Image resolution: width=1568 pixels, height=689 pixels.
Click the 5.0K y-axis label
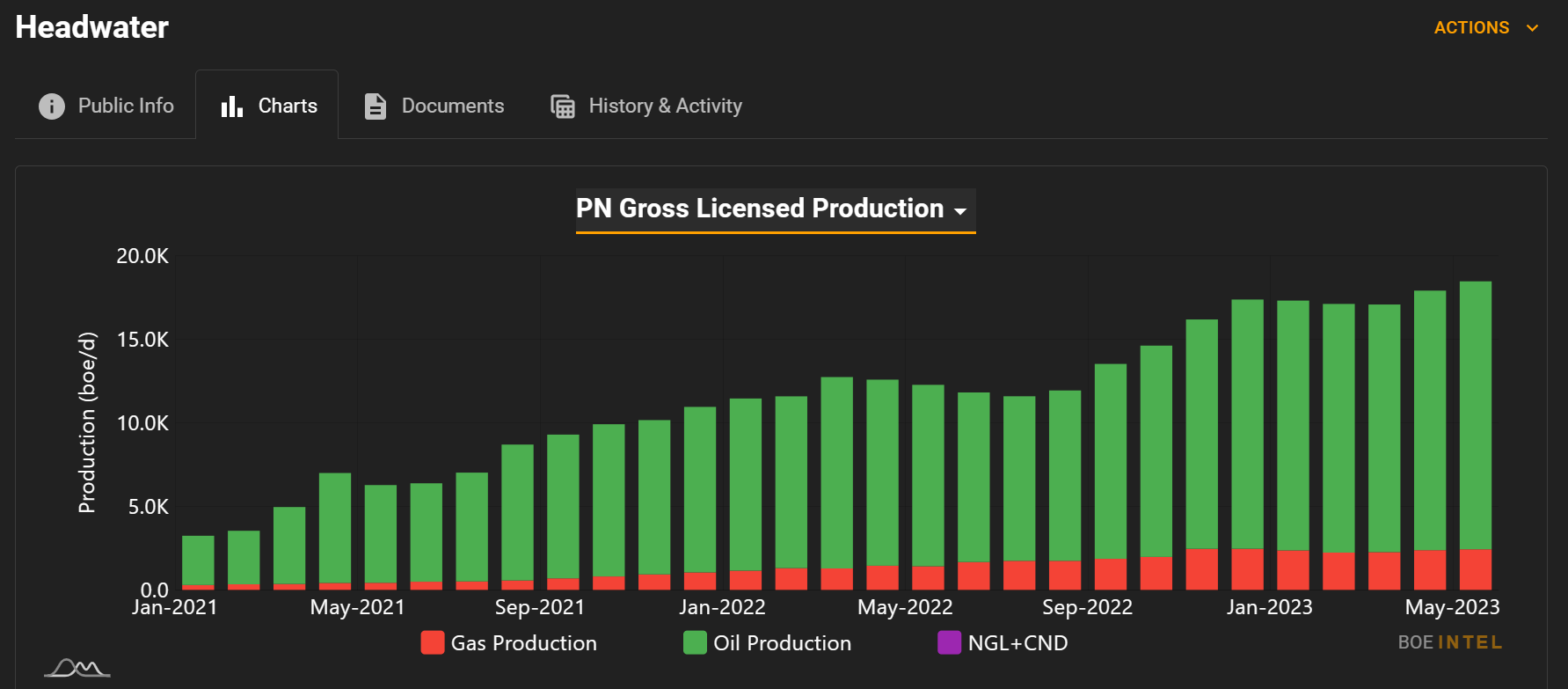tap(148, 507)
